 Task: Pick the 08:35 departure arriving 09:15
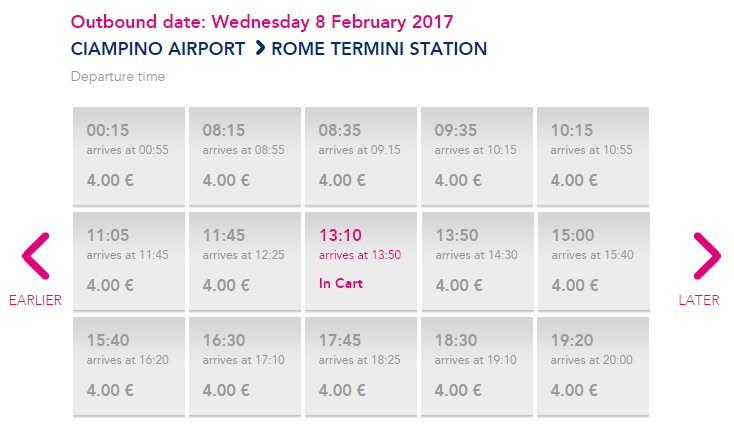361,156
